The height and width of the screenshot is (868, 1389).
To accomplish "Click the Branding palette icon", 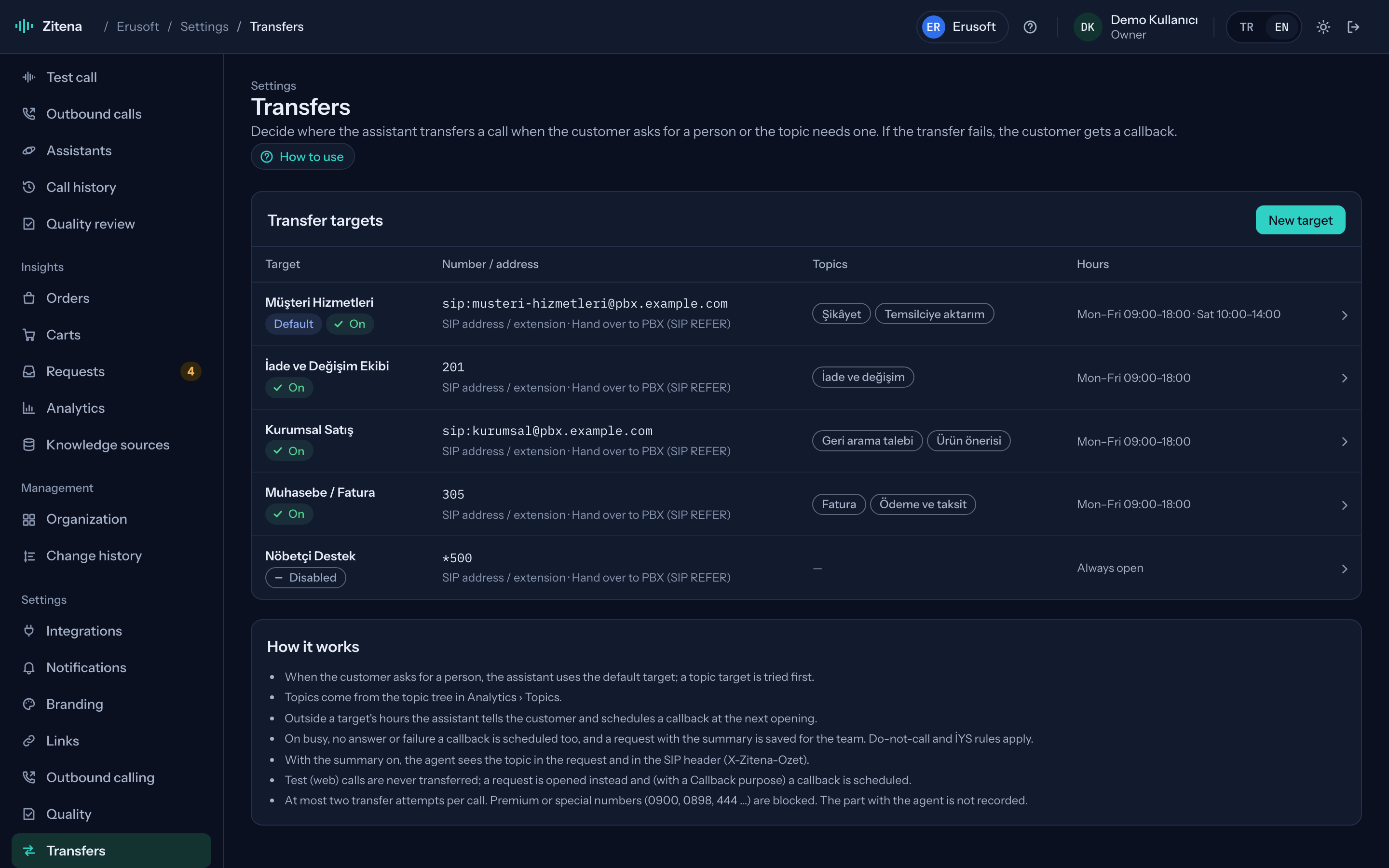I will 29,705.
